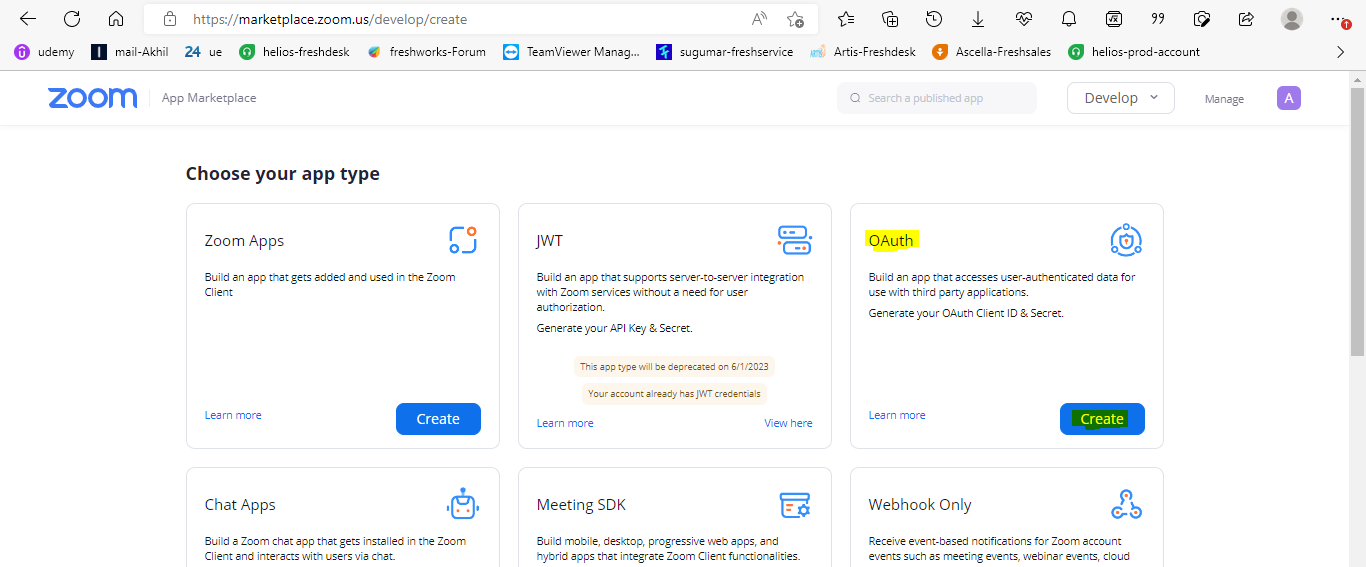
Task: Open the Collections icon
Action: 890,19
